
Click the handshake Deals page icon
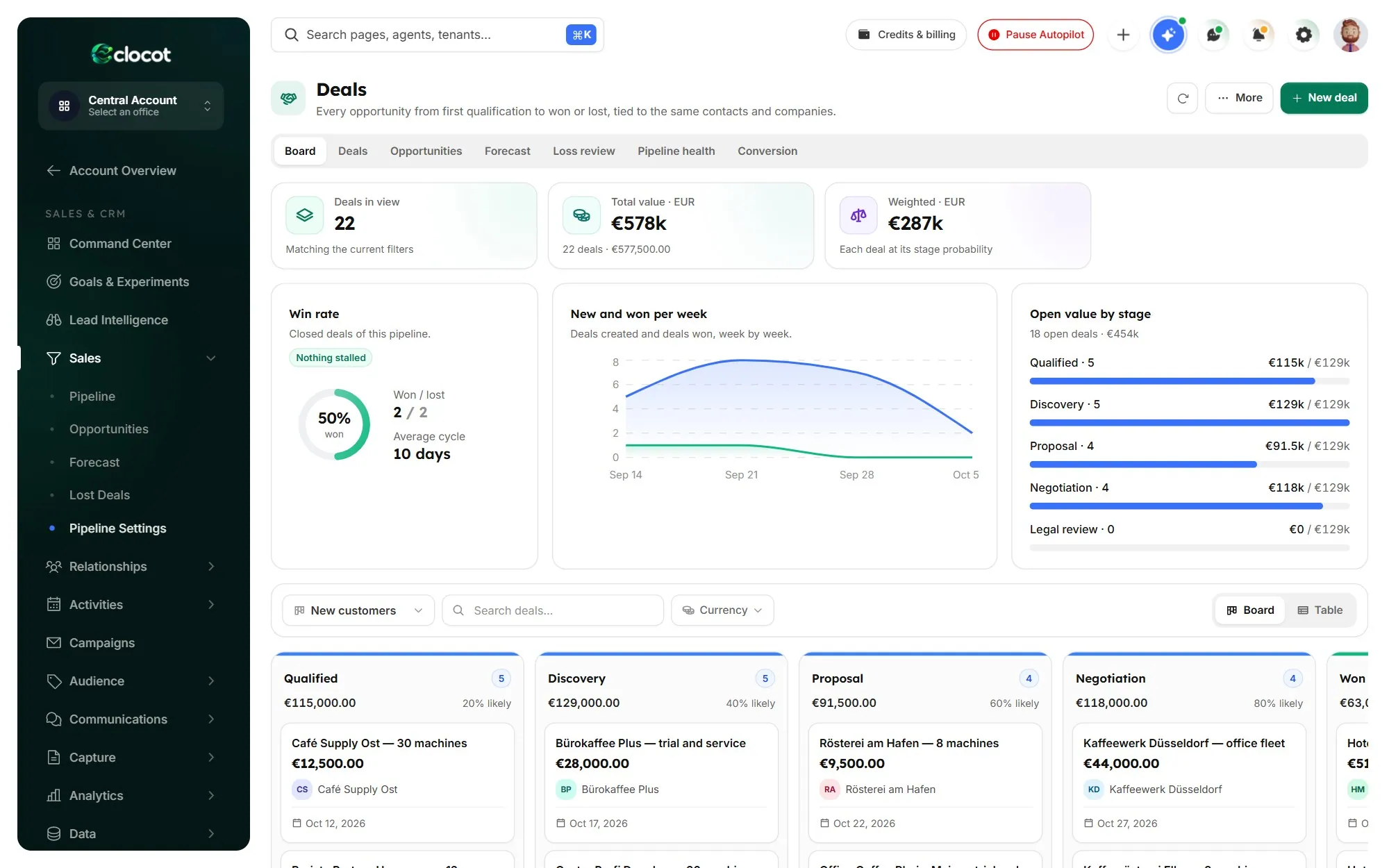click(x=288, y=99)
